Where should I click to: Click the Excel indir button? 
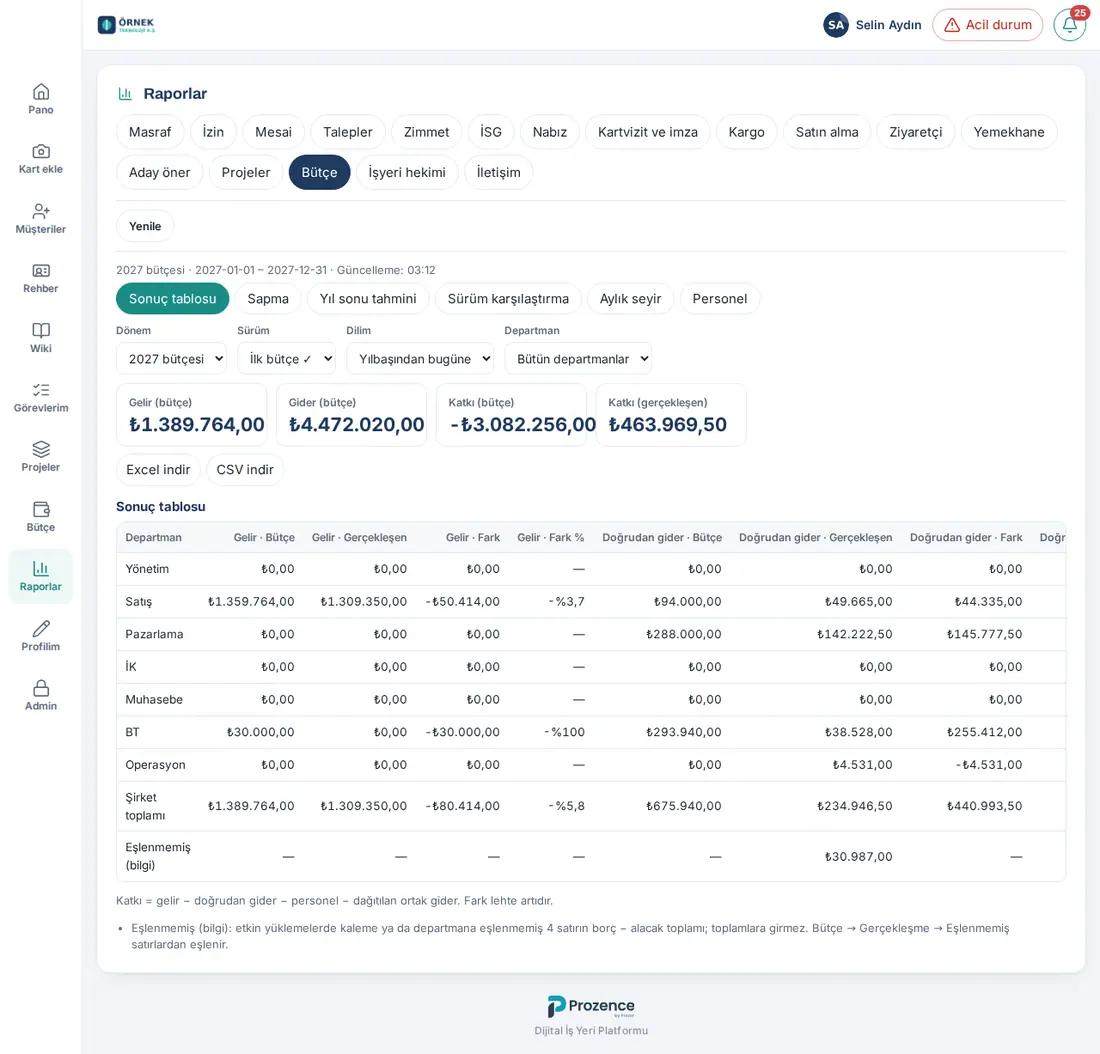tap(159, 469)
